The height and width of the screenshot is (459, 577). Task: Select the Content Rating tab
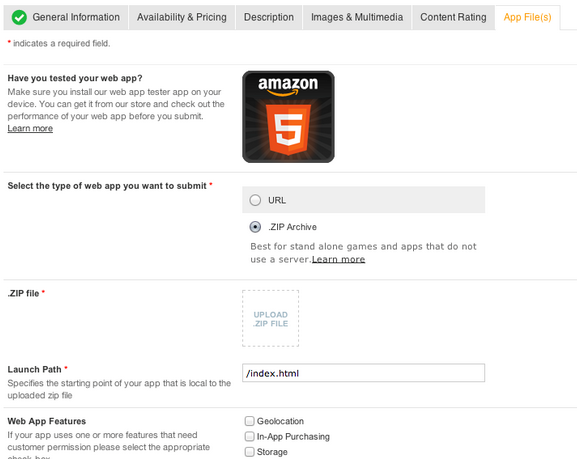pyautogui.click(x=453, y=17)
